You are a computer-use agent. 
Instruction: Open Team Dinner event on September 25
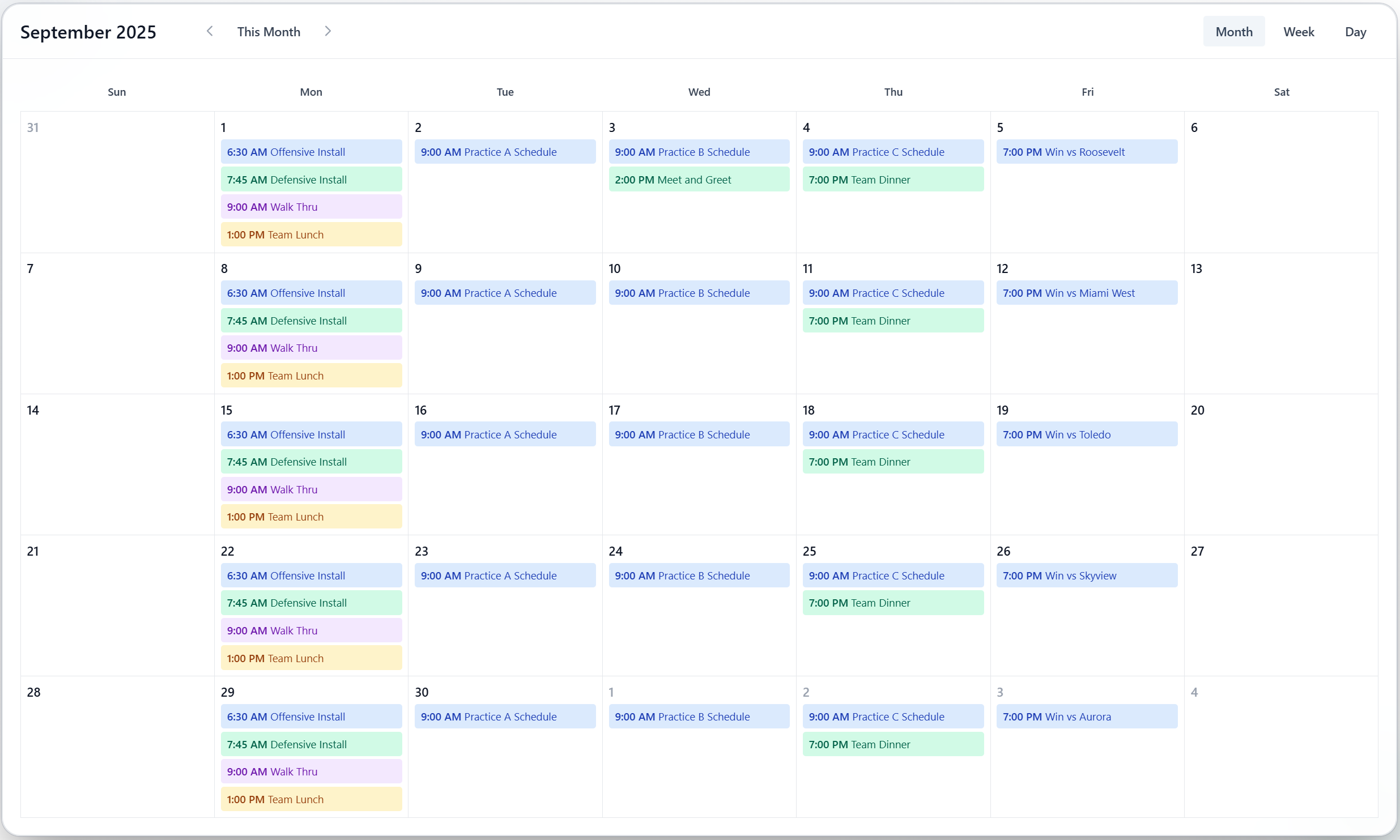(x=893, y=603)
